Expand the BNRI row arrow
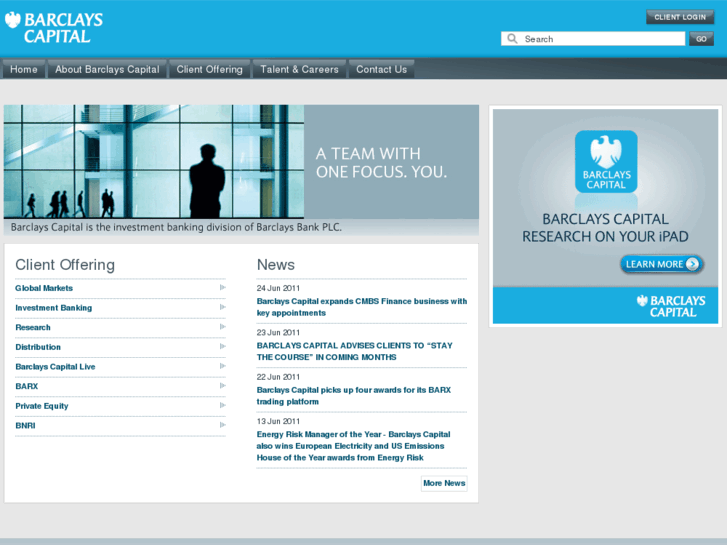This screenshot has width=727, height=545. (x=223, y=425)
